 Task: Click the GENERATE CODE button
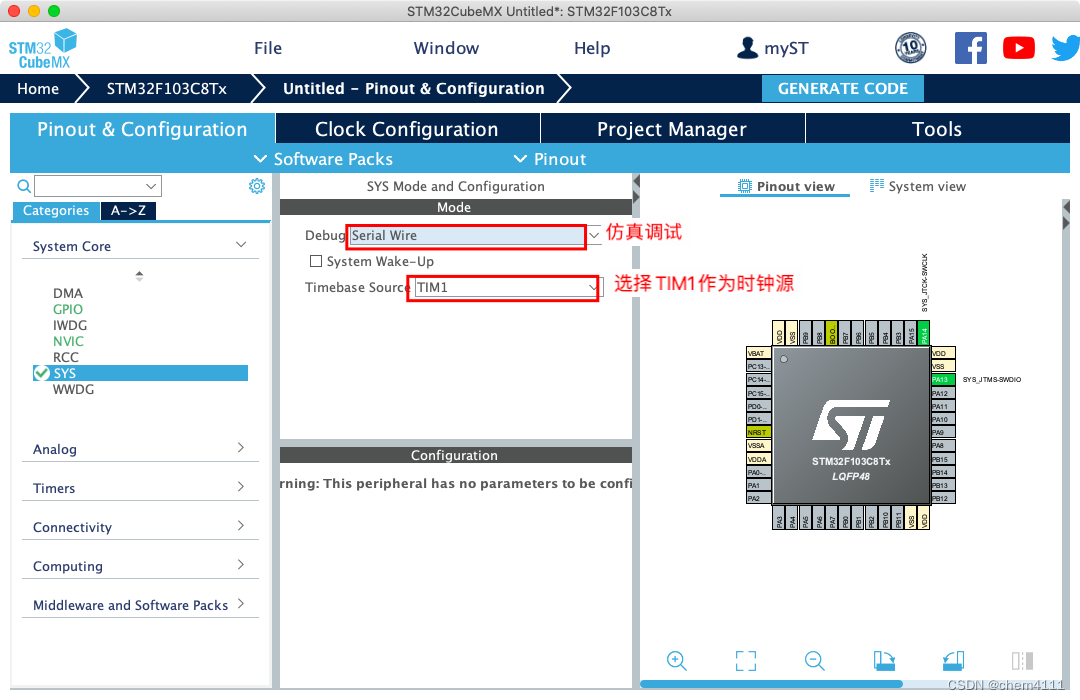click(x=842, y=88)
